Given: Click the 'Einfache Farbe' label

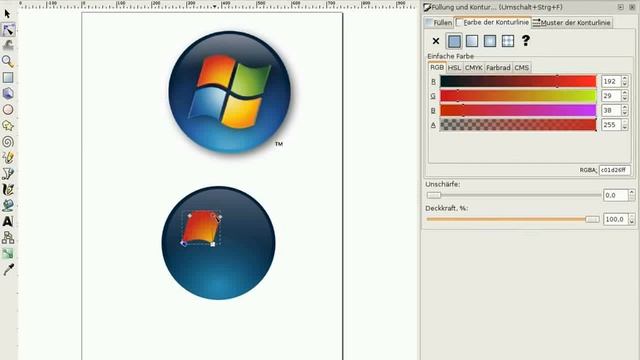Looking at the screenshot, I should coord(450,56).
